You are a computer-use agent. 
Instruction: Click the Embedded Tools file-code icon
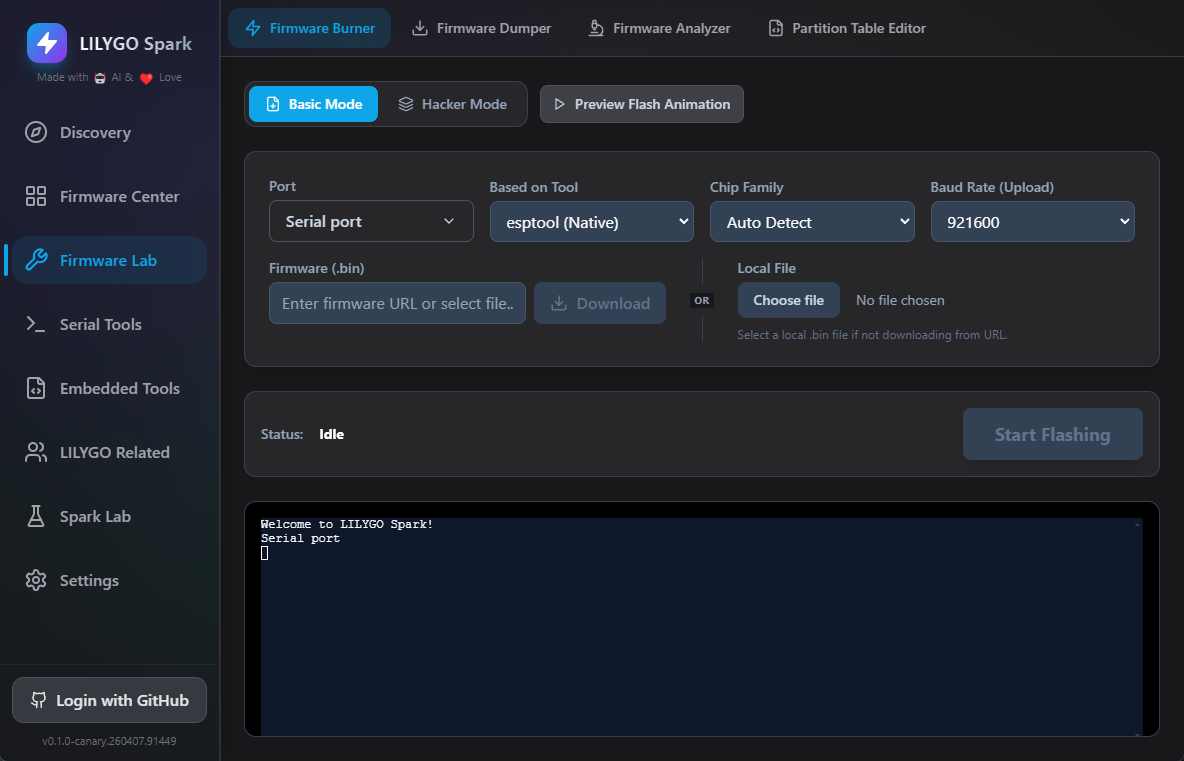36,389
